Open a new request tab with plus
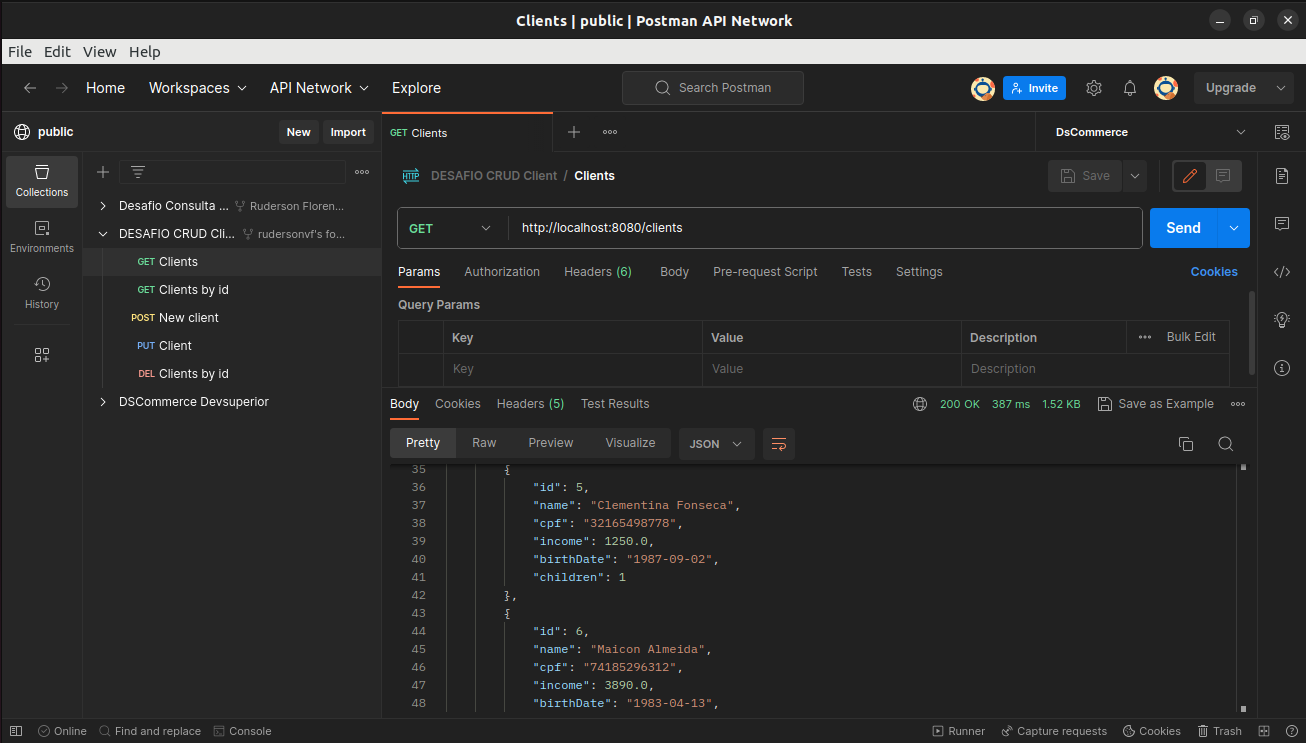This screenshot has height=743, width=1306. (x=574, y=132)
